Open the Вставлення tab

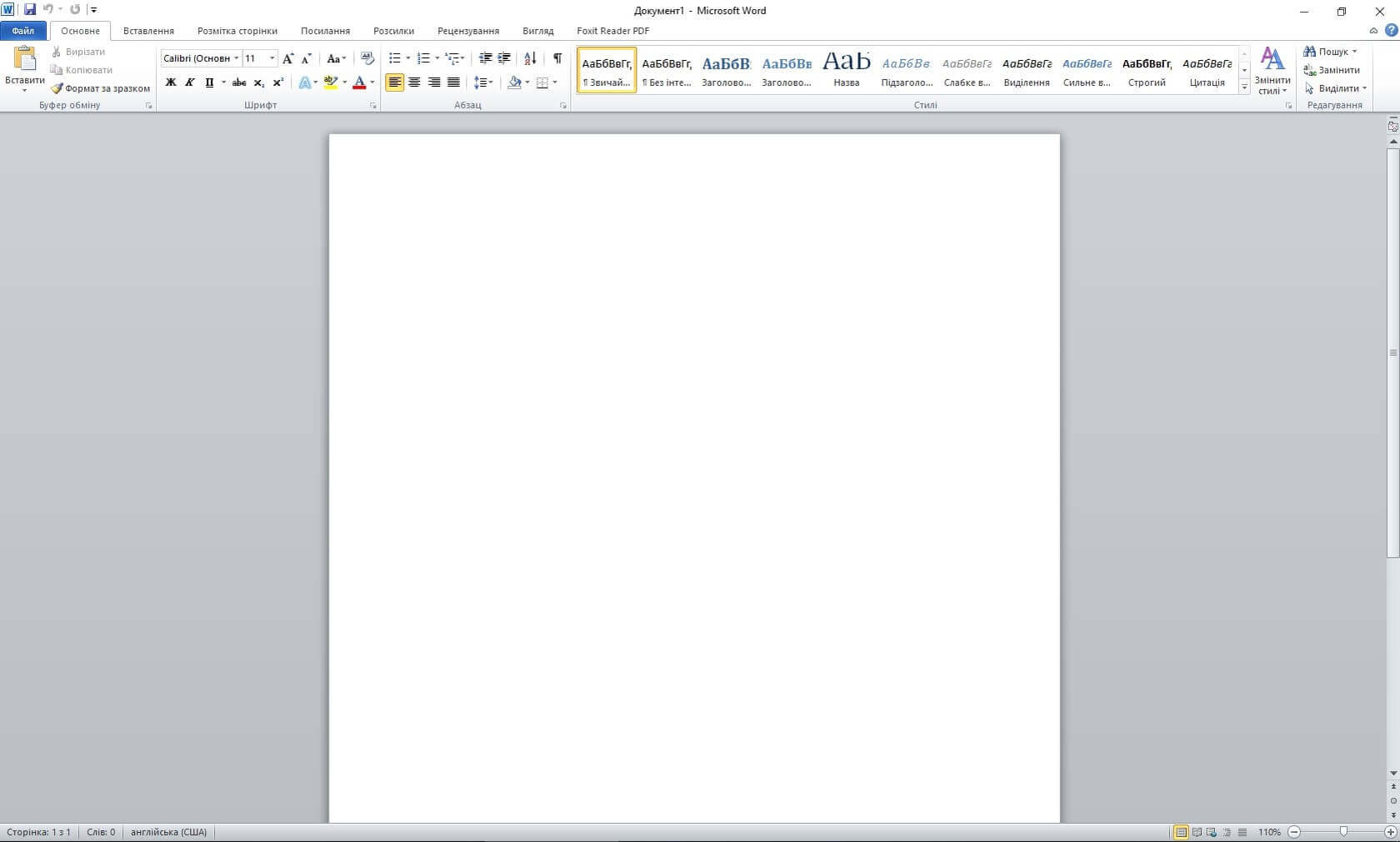point(148,31)
